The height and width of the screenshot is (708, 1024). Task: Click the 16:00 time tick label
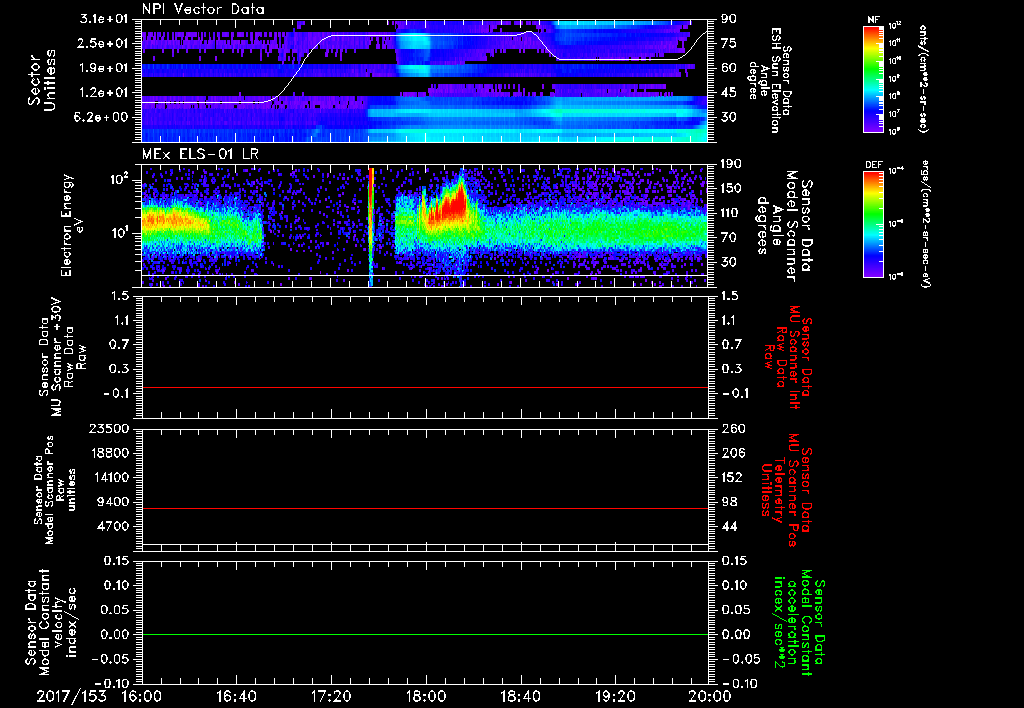pyautogui.click(x=142, y=696)
